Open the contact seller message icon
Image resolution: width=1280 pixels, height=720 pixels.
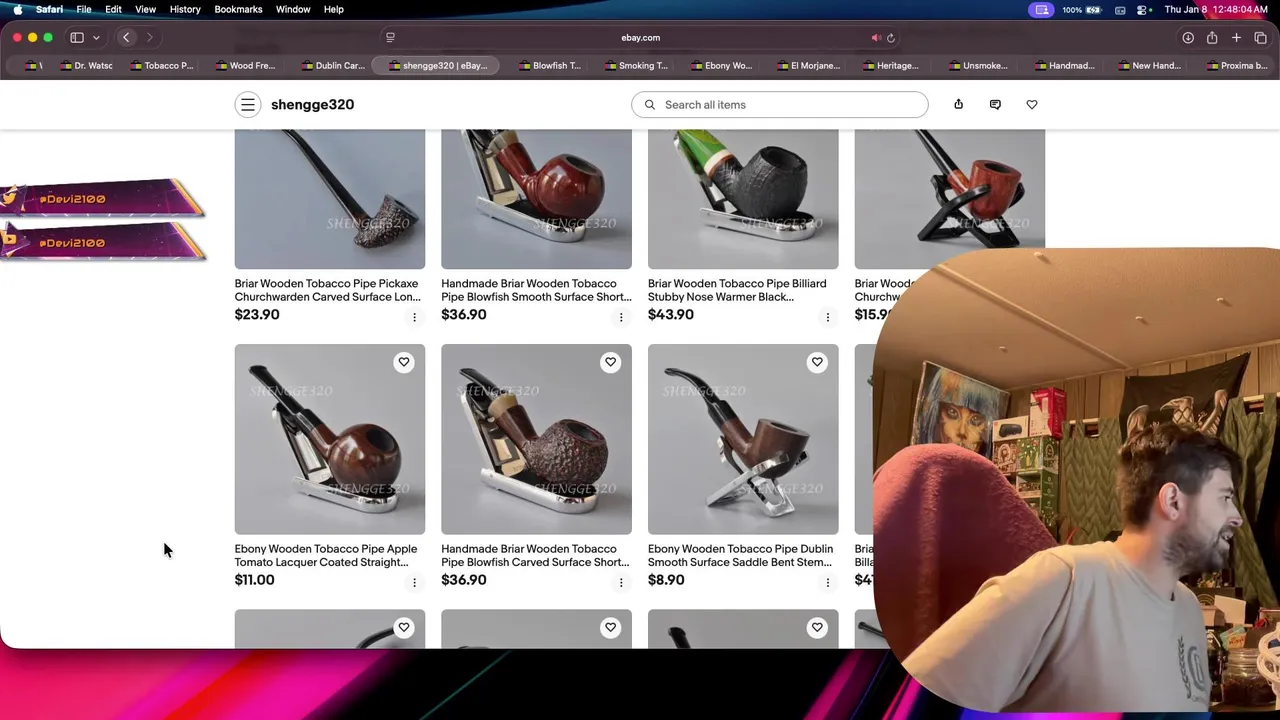tap(995, 104)
